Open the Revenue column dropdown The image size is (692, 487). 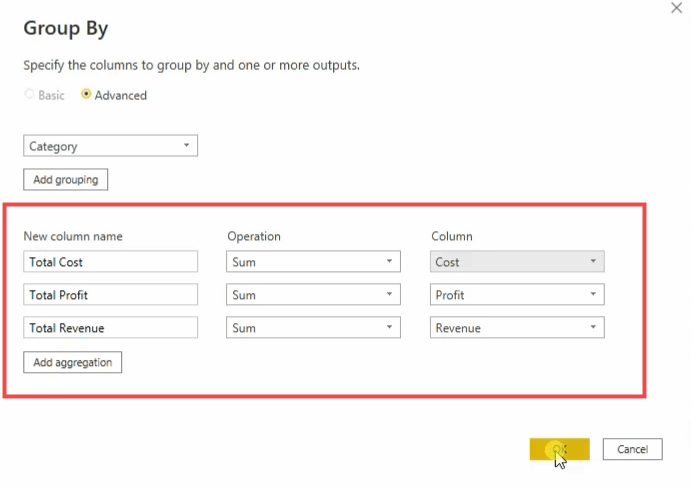517,328
